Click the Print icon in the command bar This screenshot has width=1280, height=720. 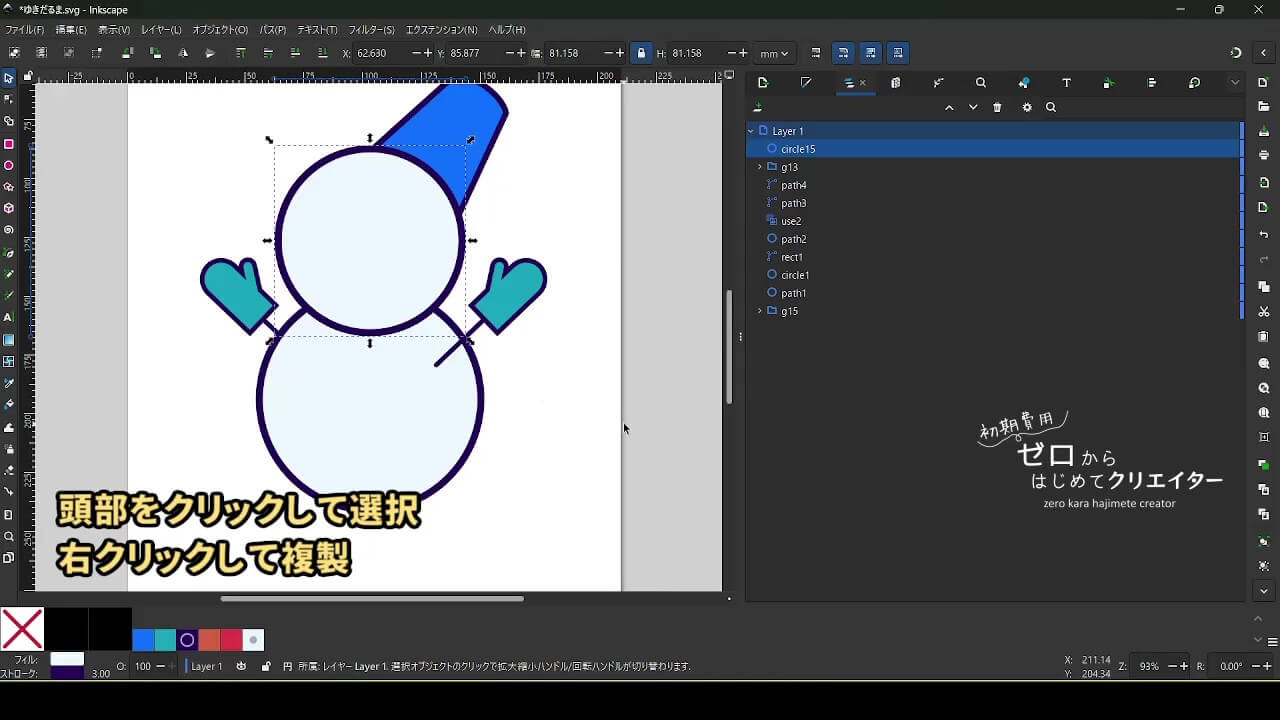[x=1264, y=155]
